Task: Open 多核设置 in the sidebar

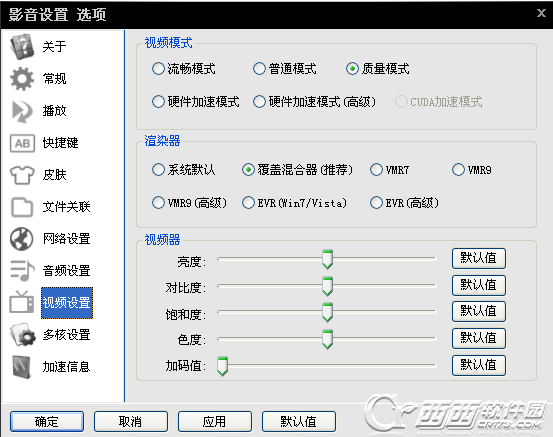Action: pos(66,334)
